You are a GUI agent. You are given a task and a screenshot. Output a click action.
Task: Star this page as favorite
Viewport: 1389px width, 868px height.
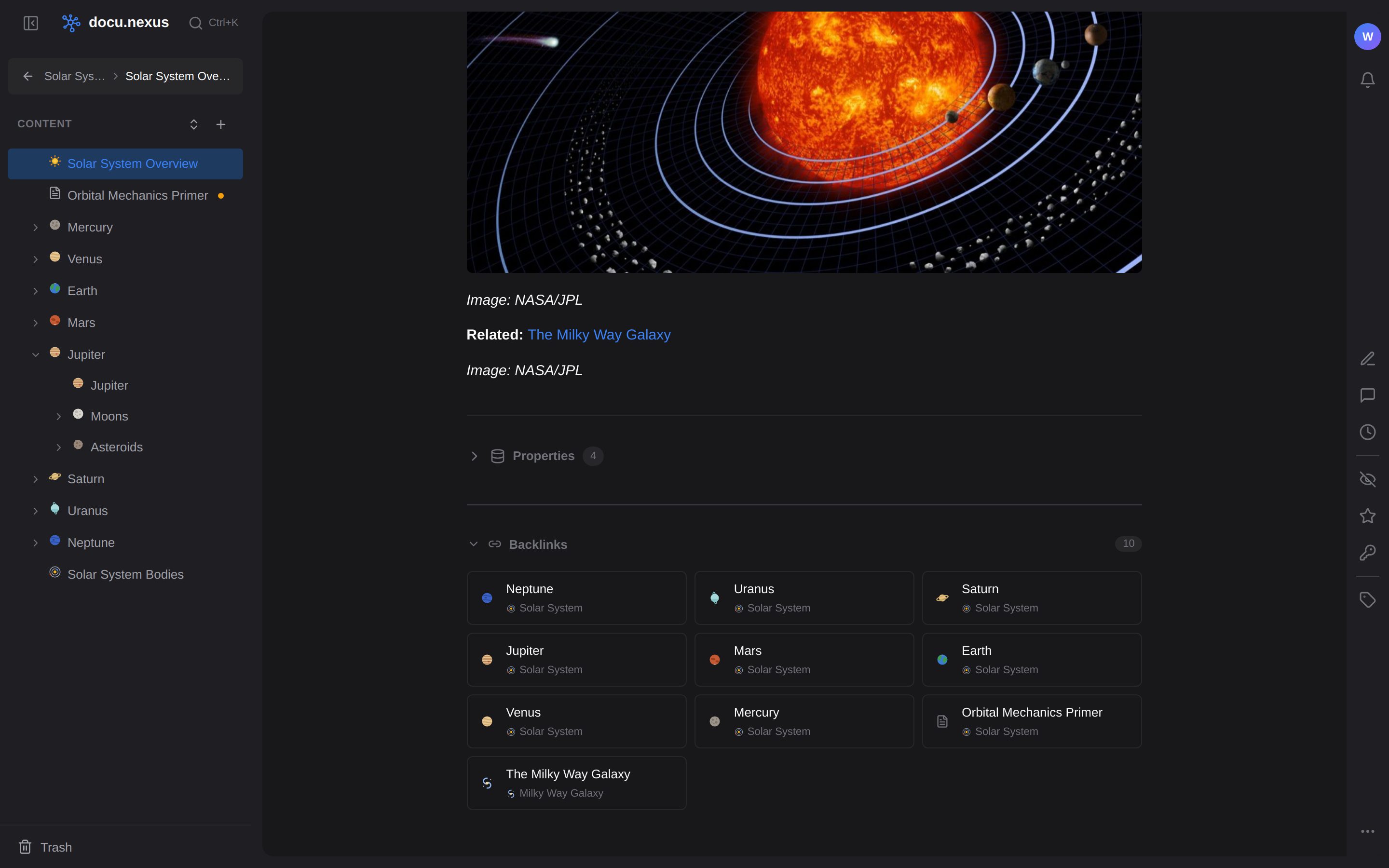(1367, 515)
